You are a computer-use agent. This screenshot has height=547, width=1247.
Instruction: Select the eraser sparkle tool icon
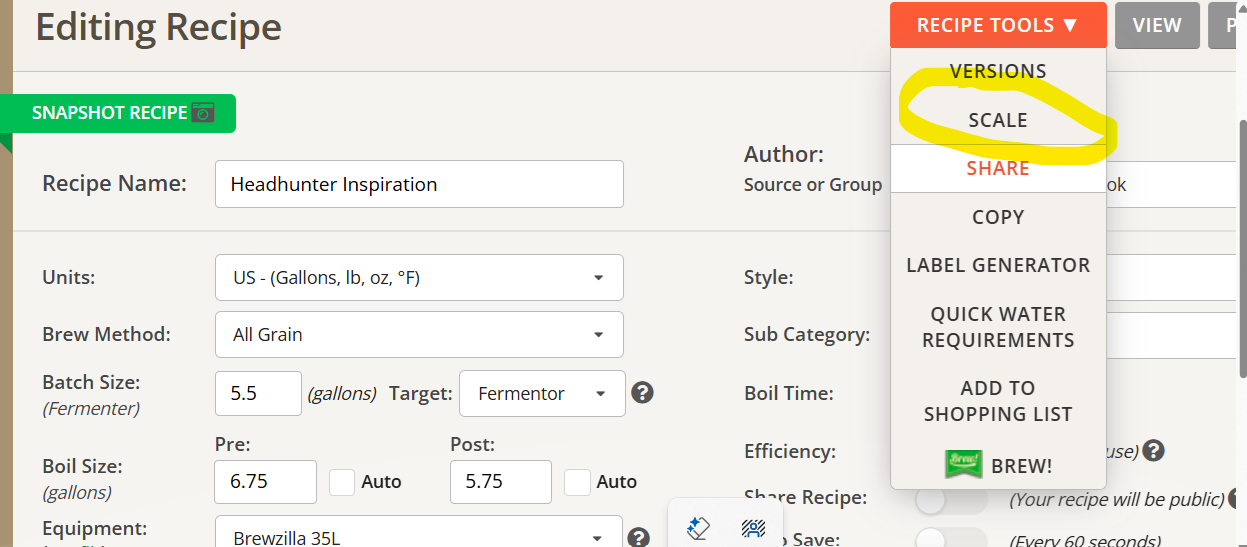700,527
